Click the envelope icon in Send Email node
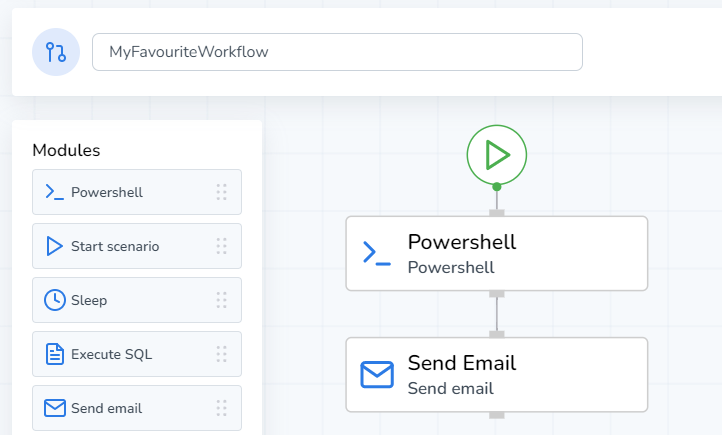 (x=377, y=375)
